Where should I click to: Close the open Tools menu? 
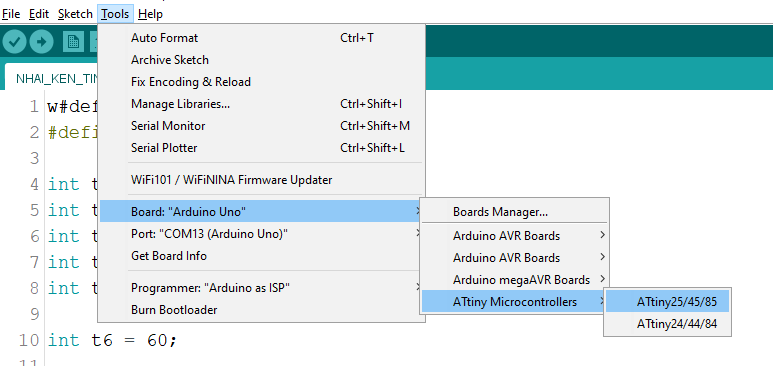[x=115, y=14]
